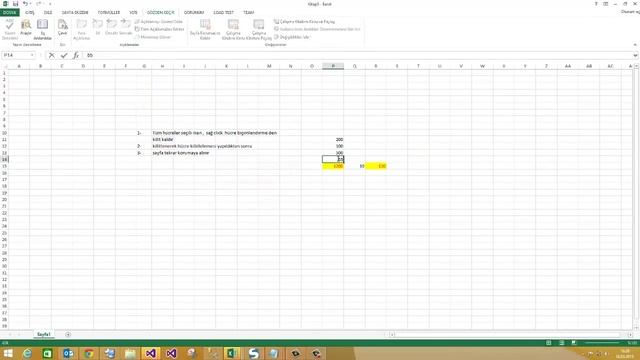Open Outlook from the taskbar

68,353
